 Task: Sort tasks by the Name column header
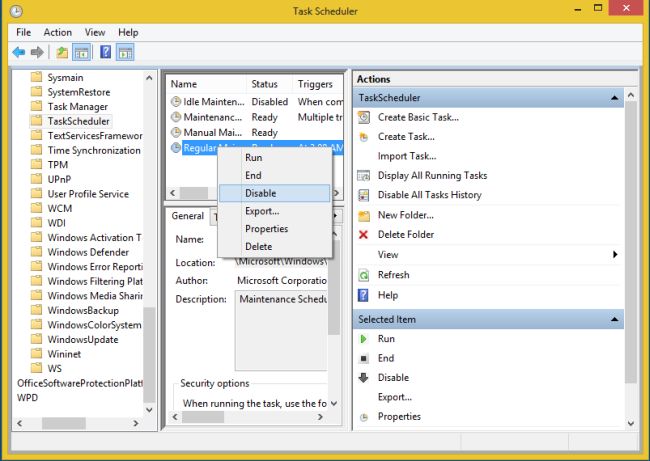point(206,84)
